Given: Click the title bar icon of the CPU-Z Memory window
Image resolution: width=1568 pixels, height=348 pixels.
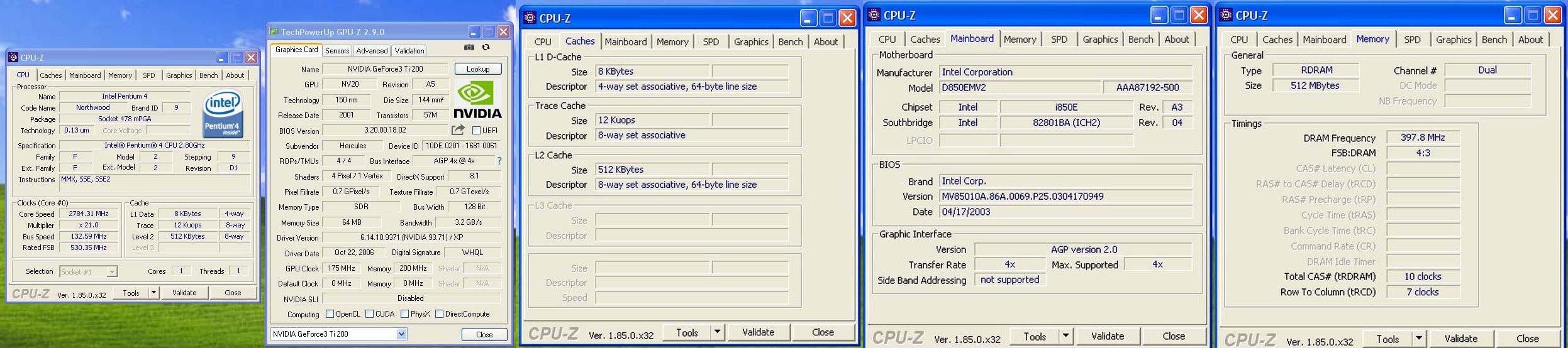Looking at the screenshot, I should tap(1226, 15).
